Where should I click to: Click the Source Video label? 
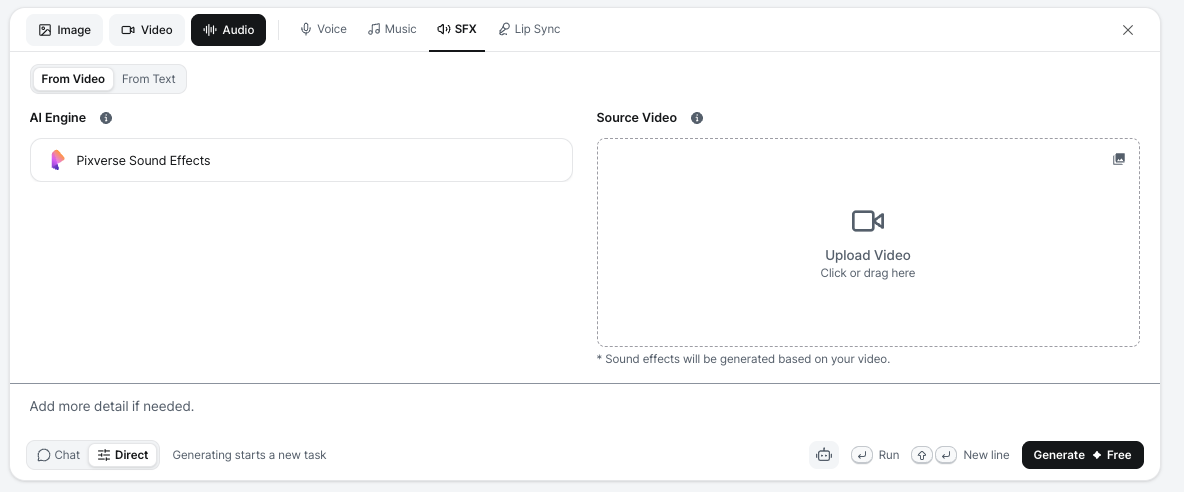pos(637,118)
